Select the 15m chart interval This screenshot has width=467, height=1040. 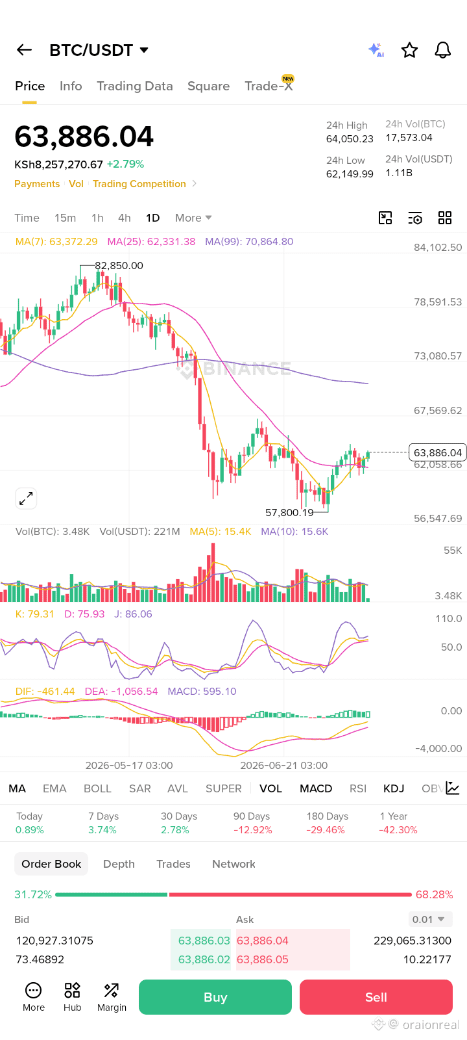point(65,218)
